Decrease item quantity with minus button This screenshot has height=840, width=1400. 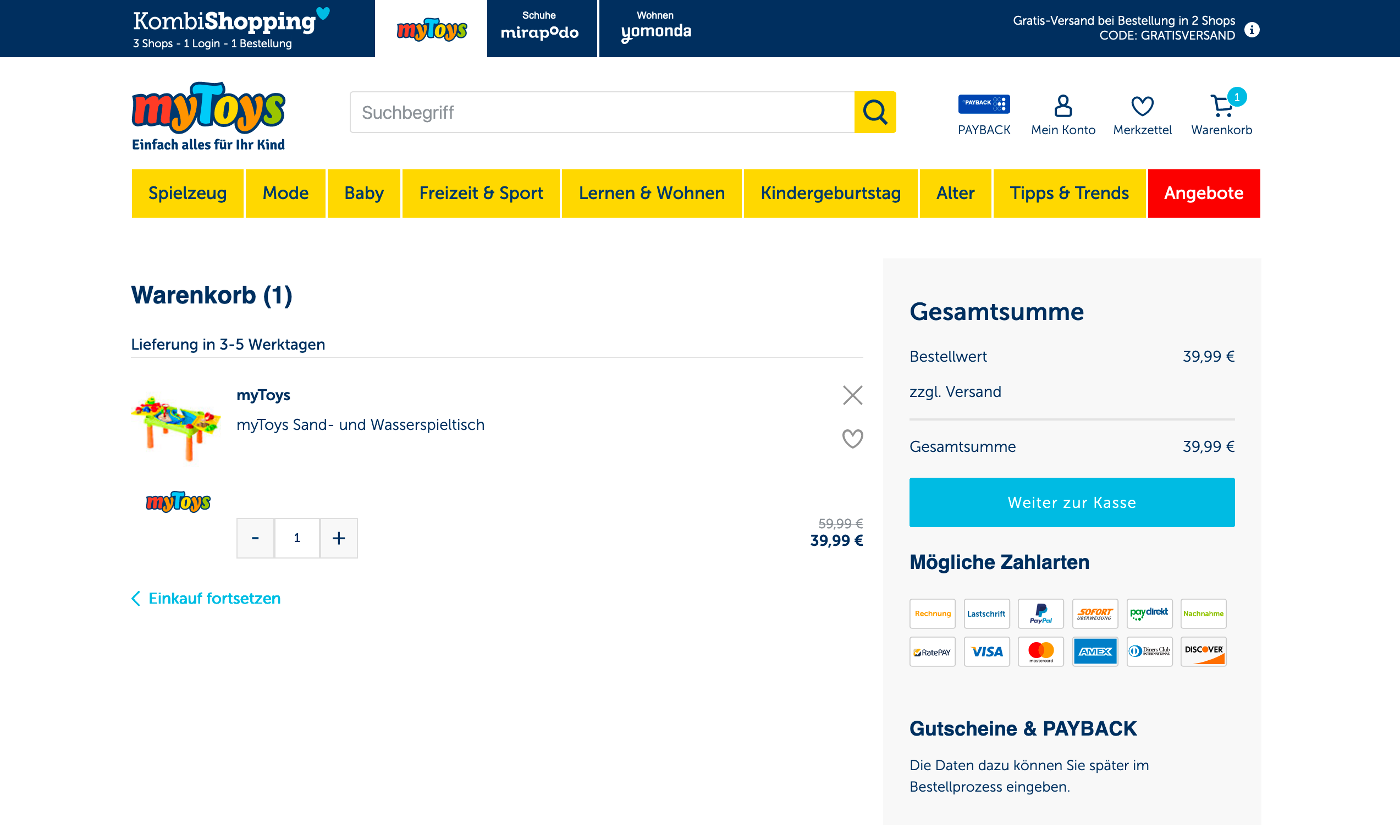255,538
